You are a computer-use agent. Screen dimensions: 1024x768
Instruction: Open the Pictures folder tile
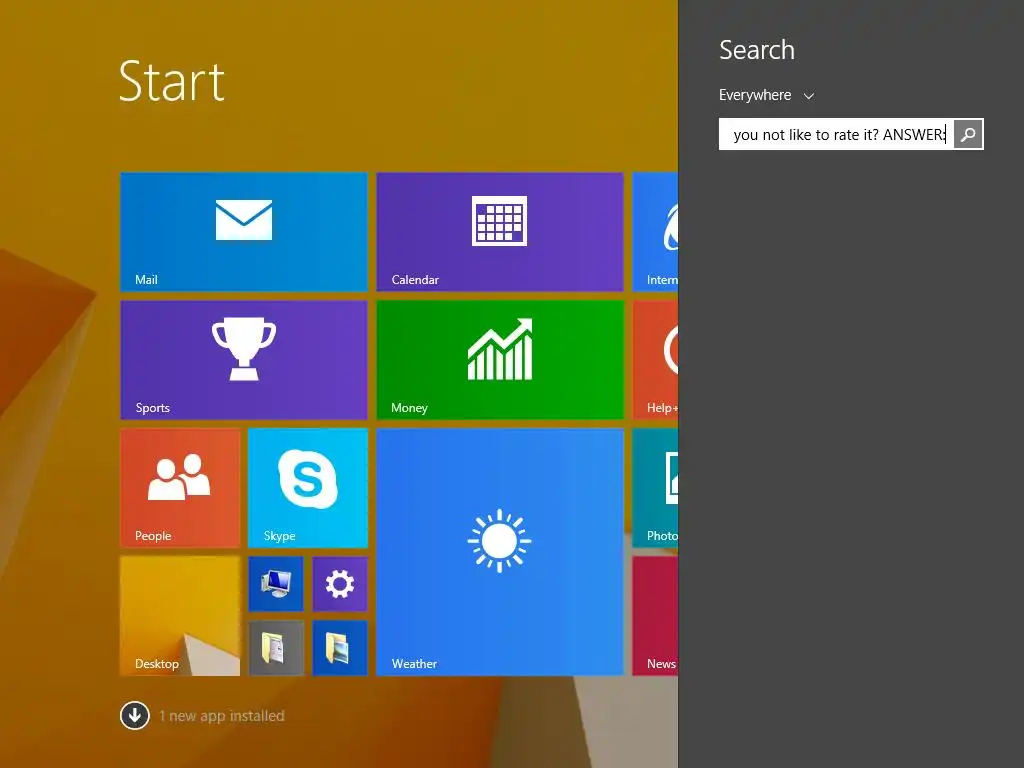(x=340, y=648)
